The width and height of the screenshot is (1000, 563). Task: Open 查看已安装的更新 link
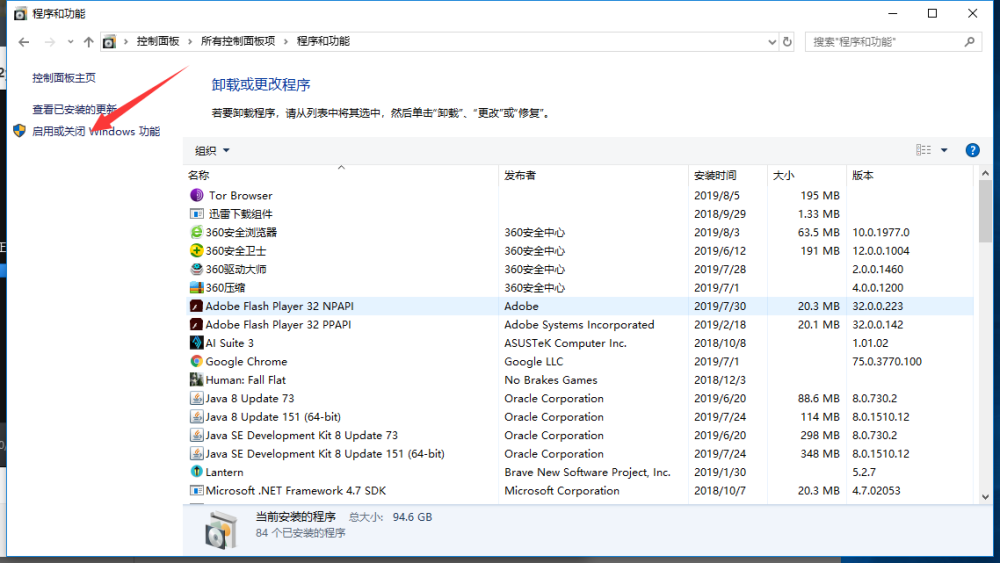(x=75, y=109)
